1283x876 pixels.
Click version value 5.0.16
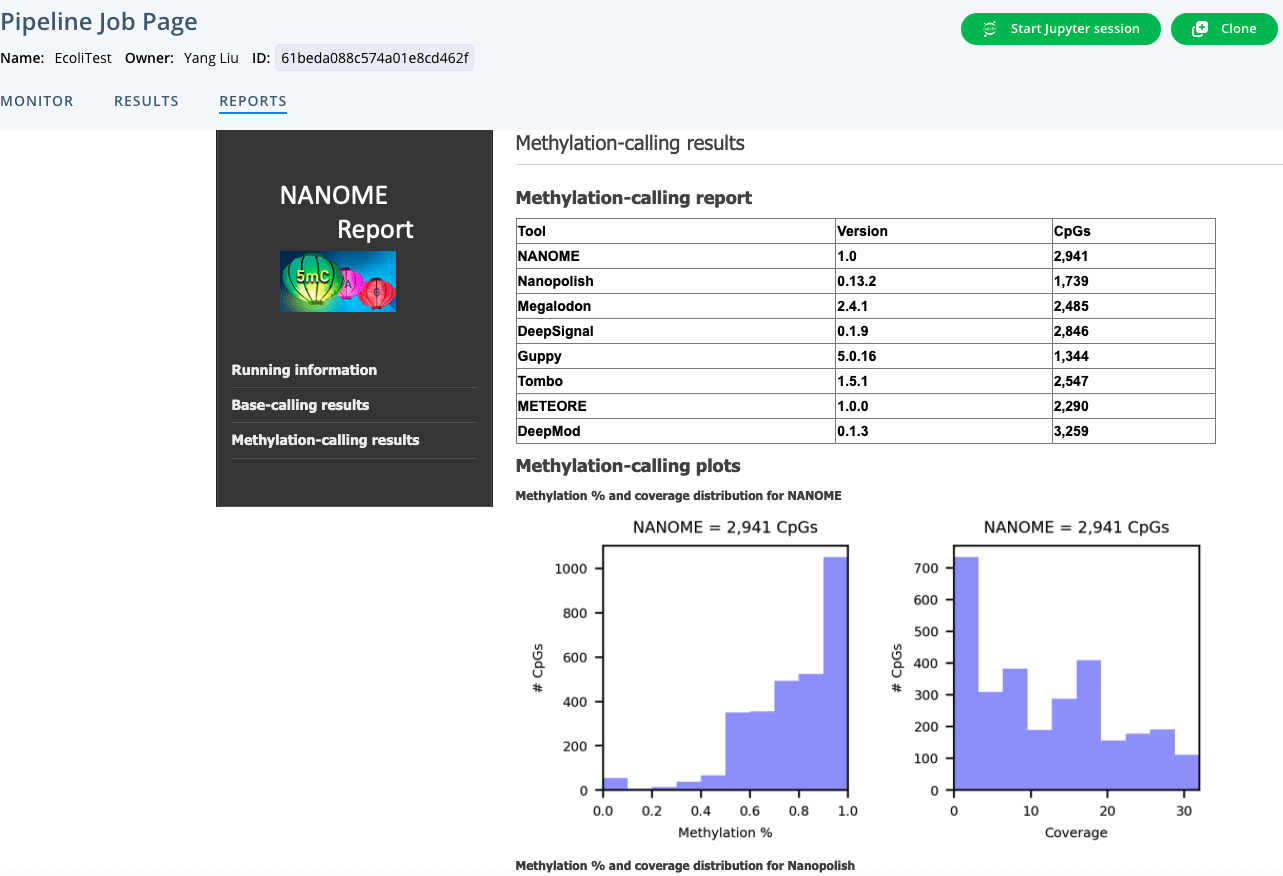pos(857,356)
